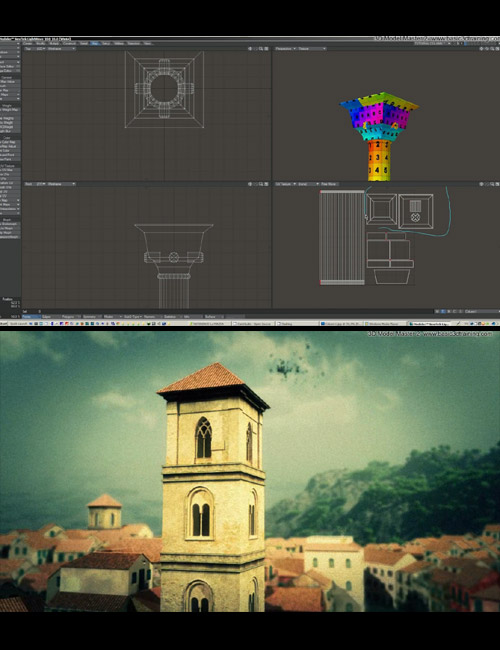
Task: Open the Texture render style dropdown
Action: (x=312, y=49)
